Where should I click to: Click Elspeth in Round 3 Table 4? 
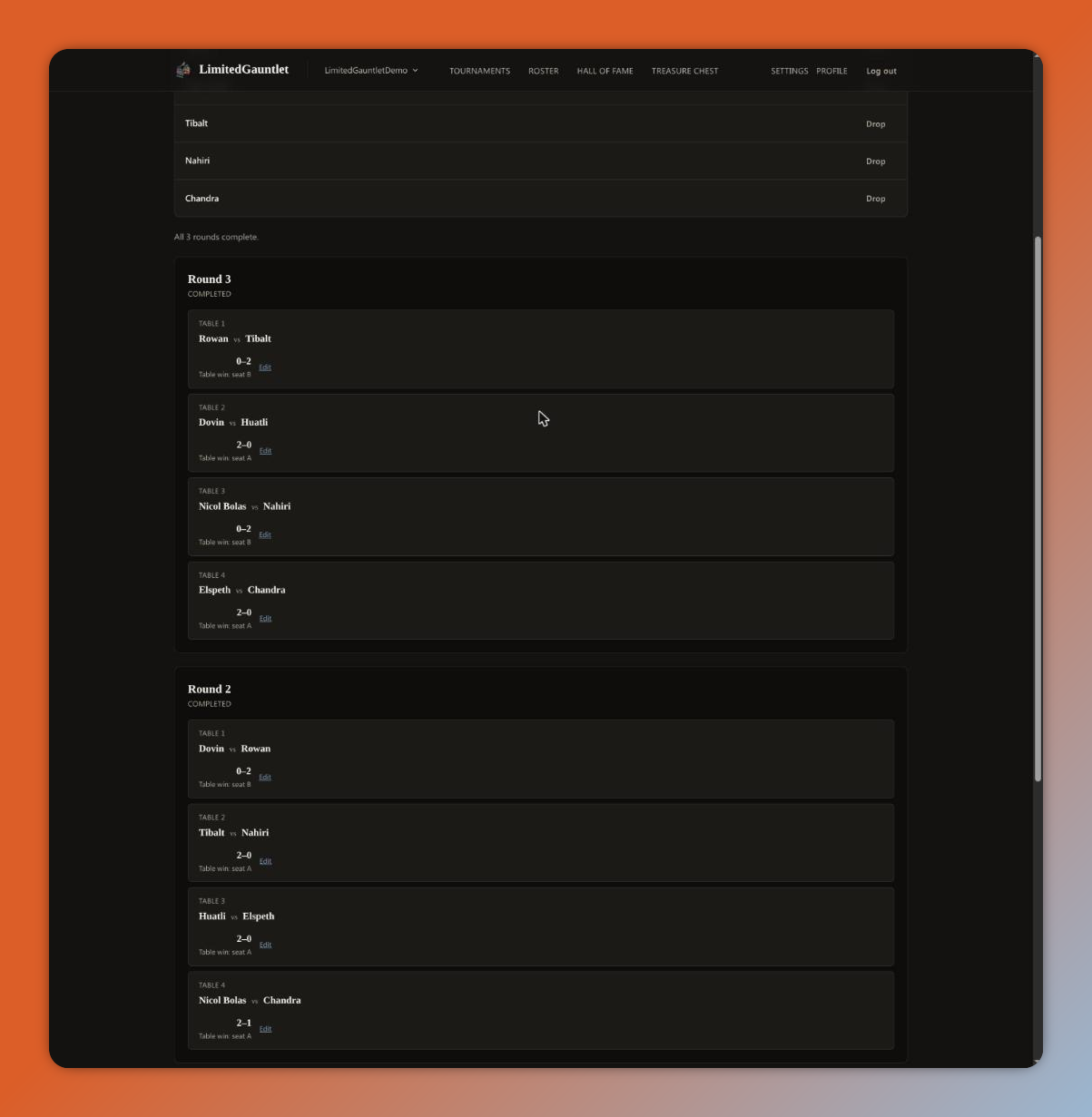[x=214, y=590]
